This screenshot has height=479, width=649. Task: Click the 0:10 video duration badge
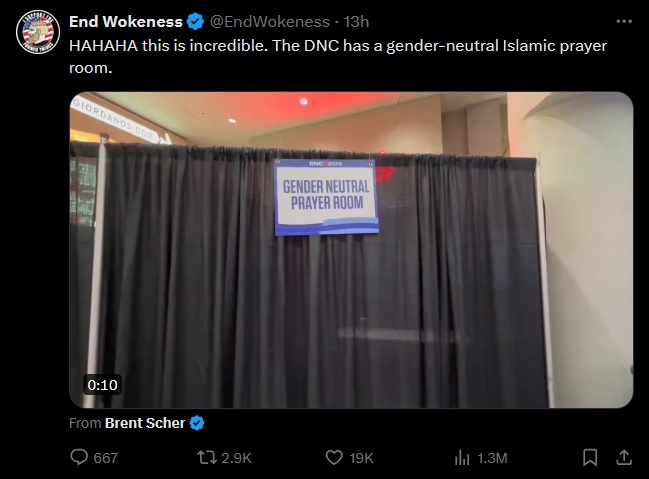click(x=102, y=385)
